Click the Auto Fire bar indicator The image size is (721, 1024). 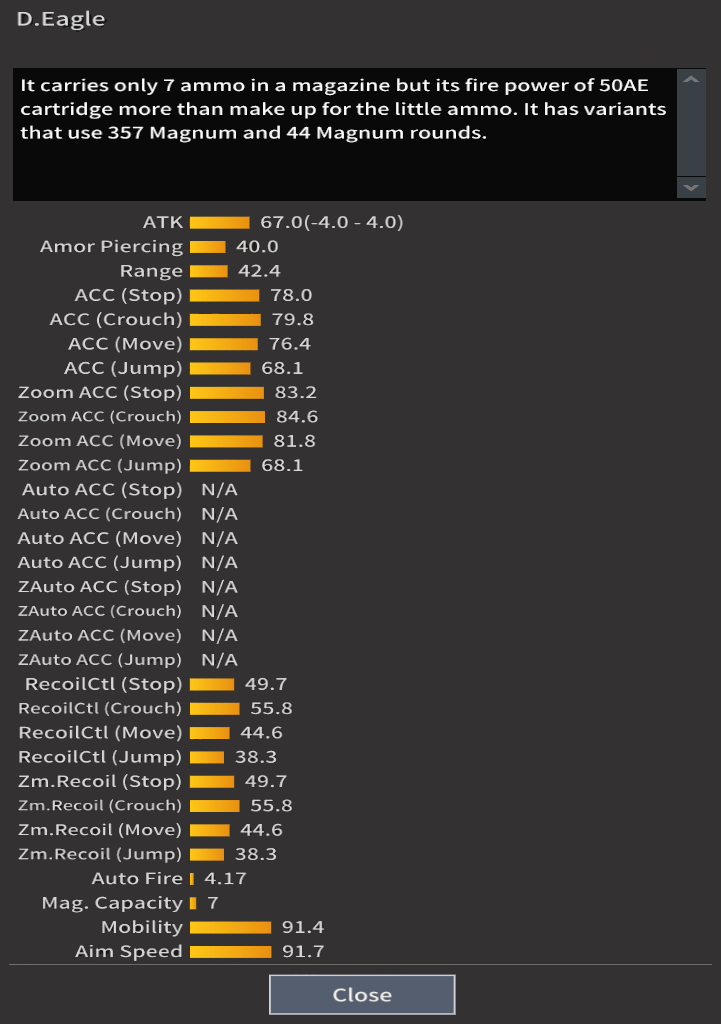pos(192,878)
